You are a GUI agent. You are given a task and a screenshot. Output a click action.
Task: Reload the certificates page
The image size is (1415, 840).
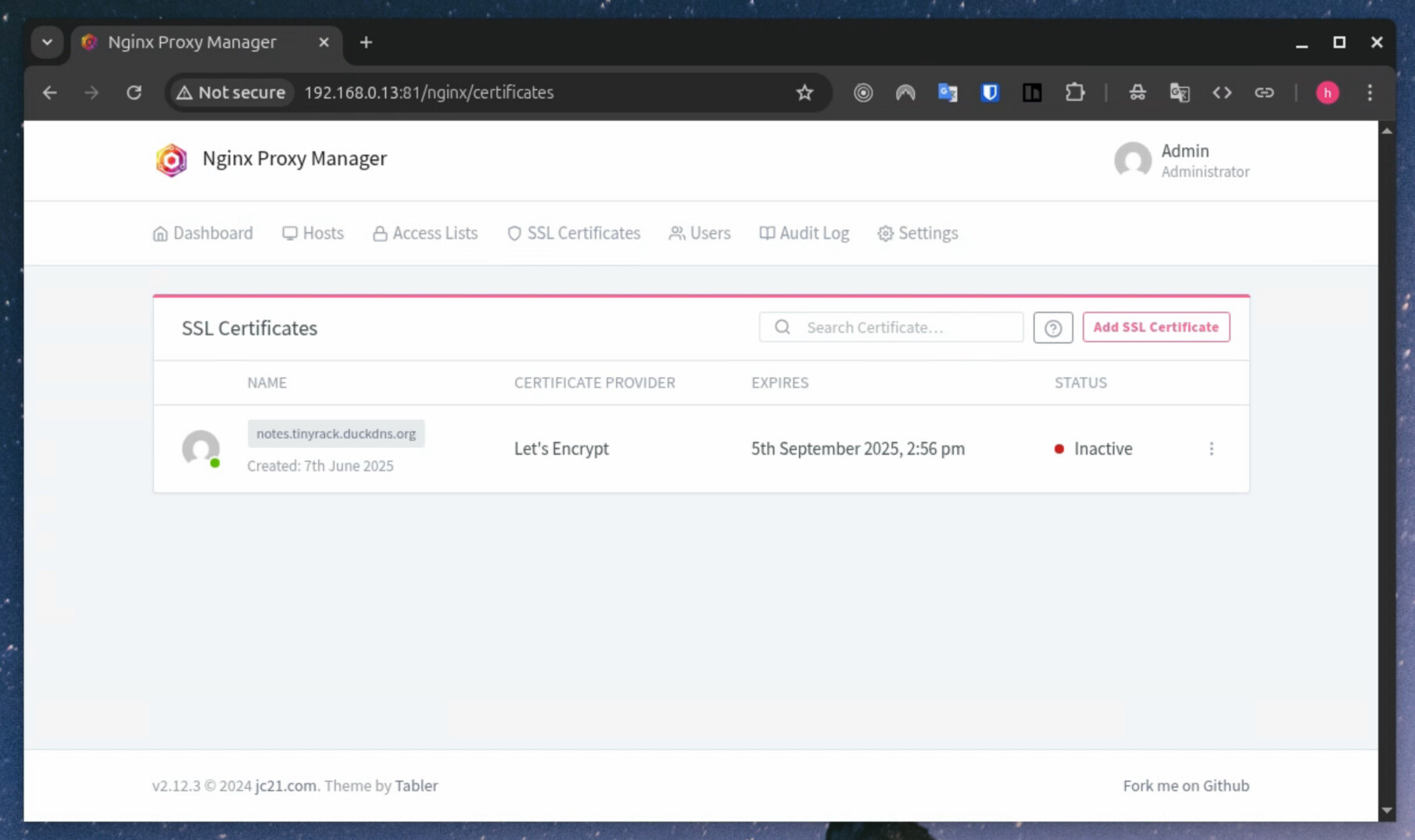(134, 92)
